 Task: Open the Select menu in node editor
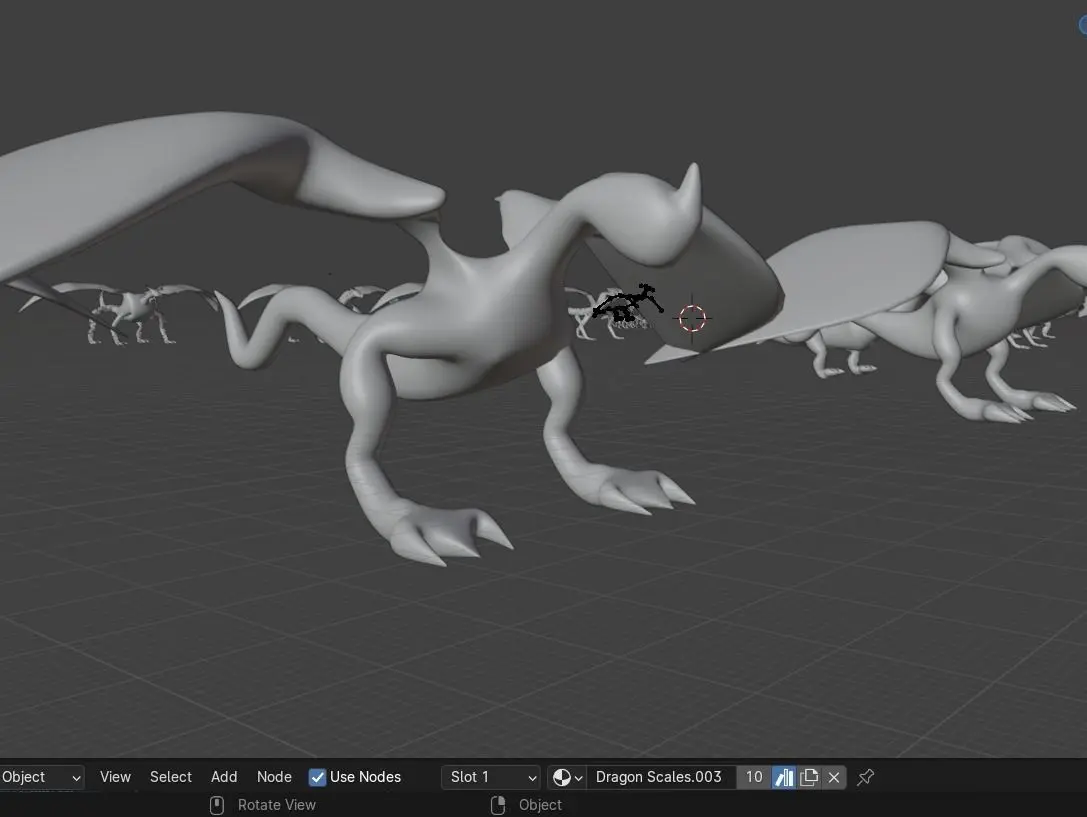coord(171,777)
